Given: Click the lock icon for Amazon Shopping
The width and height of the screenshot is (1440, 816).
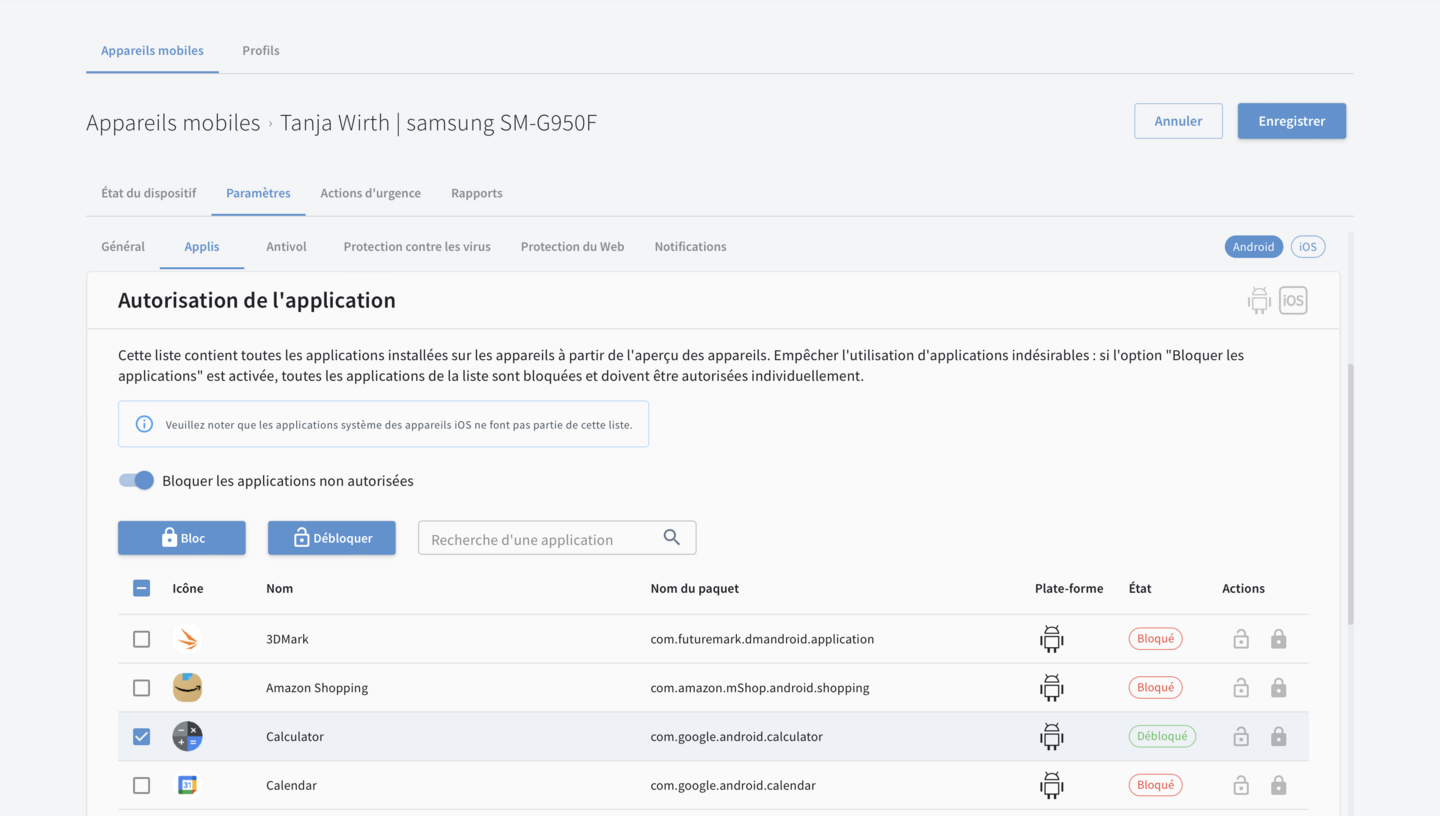Looking at the screenshot, I should point(1278,688).
